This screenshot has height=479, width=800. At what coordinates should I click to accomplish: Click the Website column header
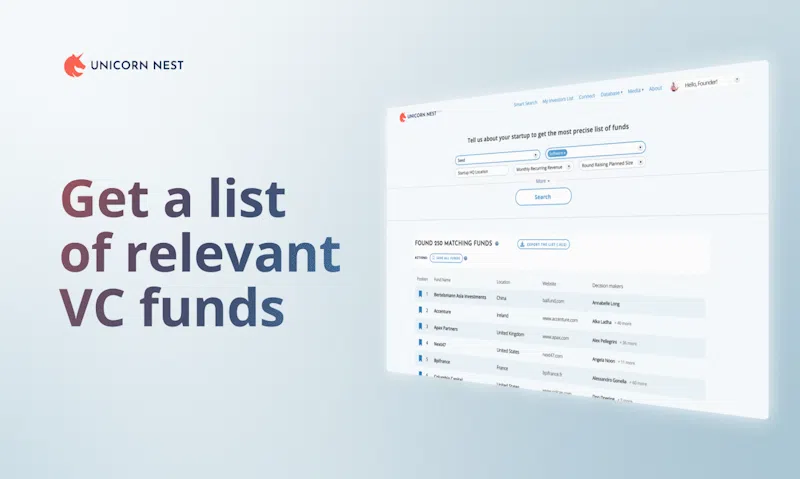point(549,284)
